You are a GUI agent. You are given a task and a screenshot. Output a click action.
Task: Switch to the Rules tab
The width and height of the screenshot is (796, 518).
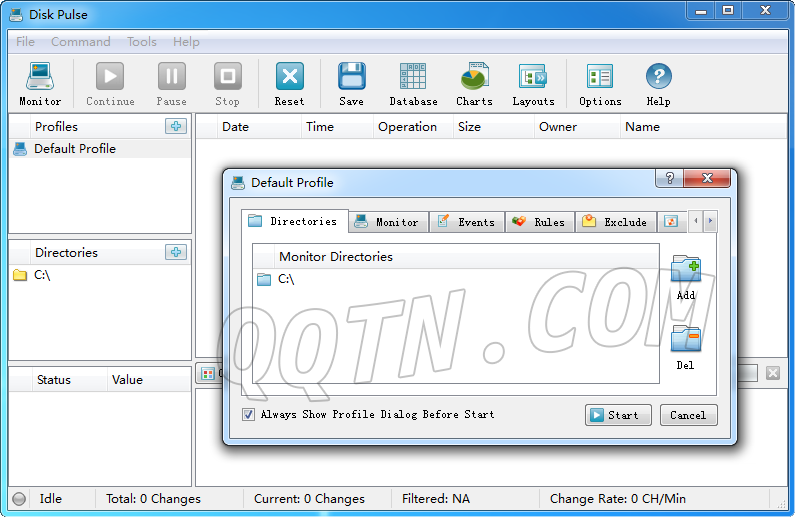539,222
